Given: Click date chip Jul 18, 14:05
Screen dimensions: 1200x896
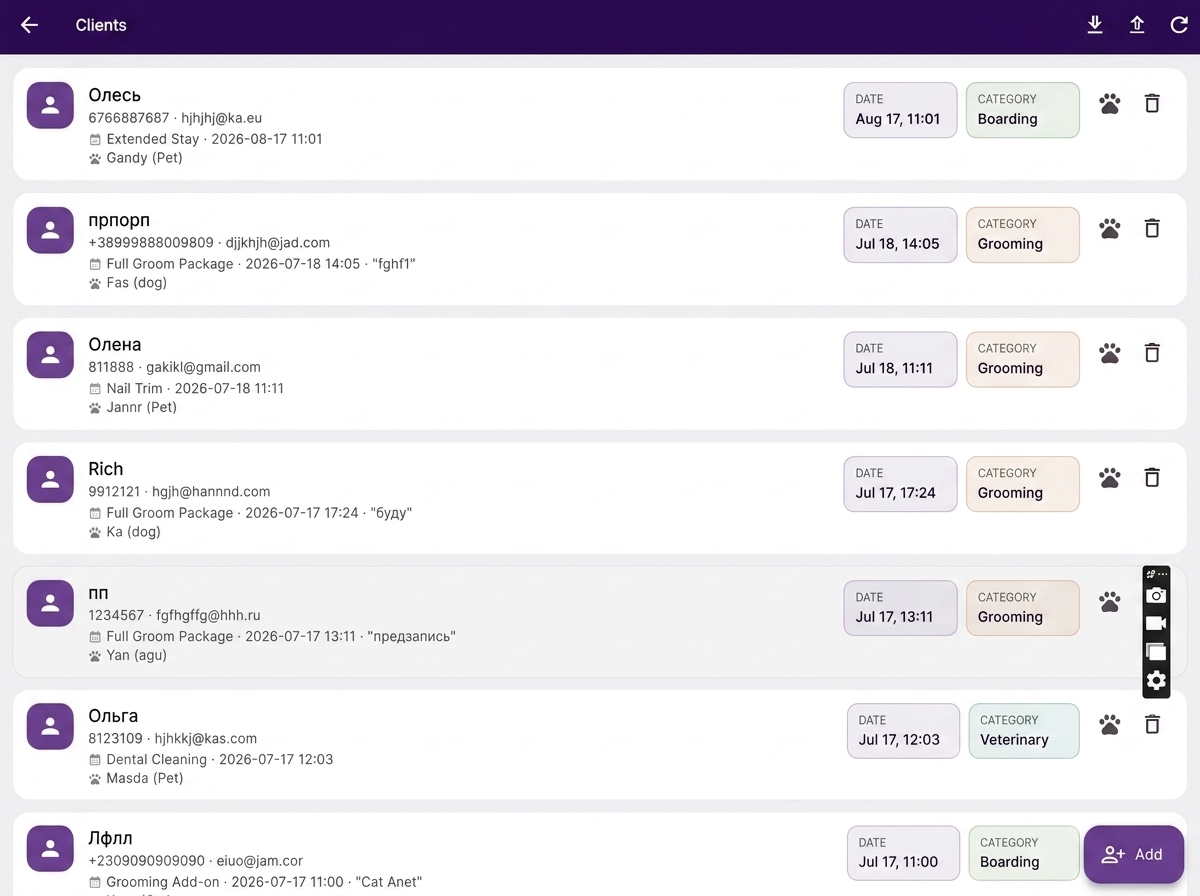Looking at the screenshot, I should pyautogui.click(x=900, y=235).
